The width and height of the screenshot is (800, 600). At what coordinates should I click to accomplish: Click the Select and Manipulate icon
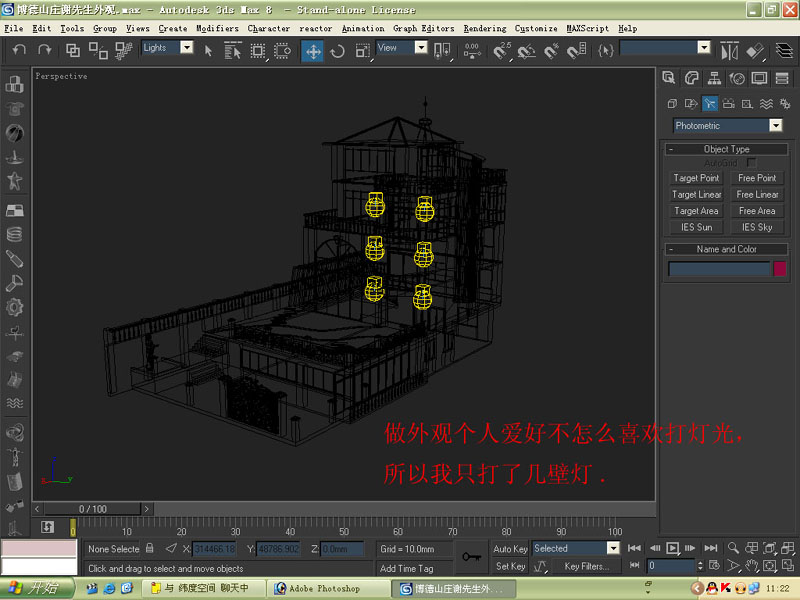click(471, 51)
